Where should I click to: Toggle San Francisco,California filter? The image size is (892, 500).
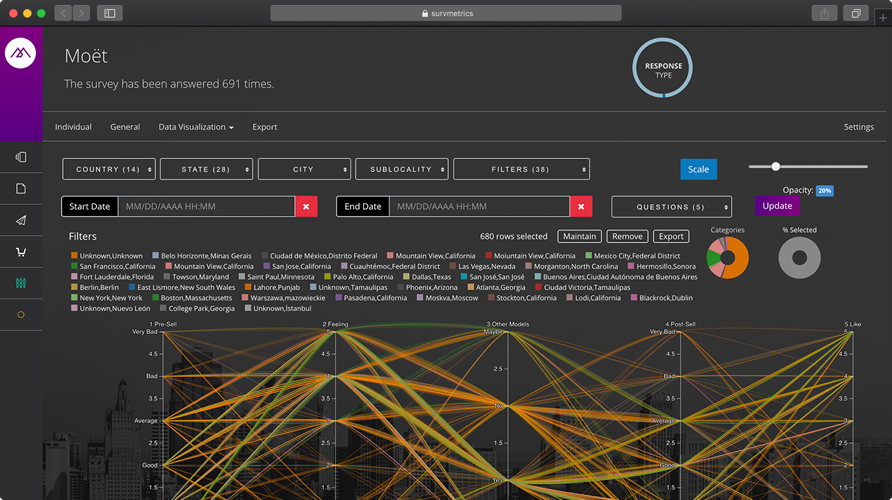click(113, 266)
